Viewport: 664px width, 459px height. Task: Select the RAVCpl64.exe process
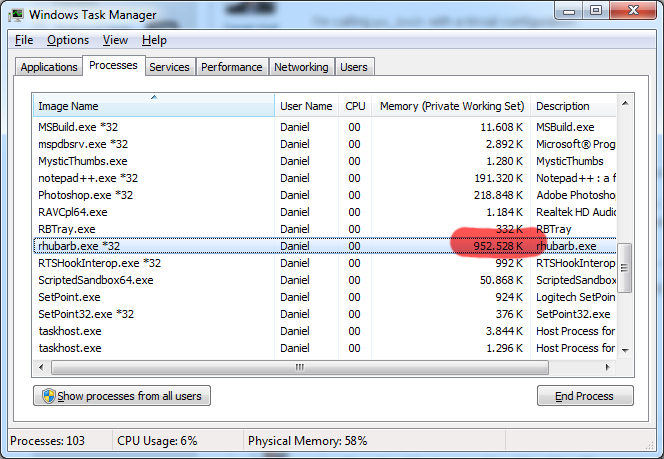pos(325,212)
